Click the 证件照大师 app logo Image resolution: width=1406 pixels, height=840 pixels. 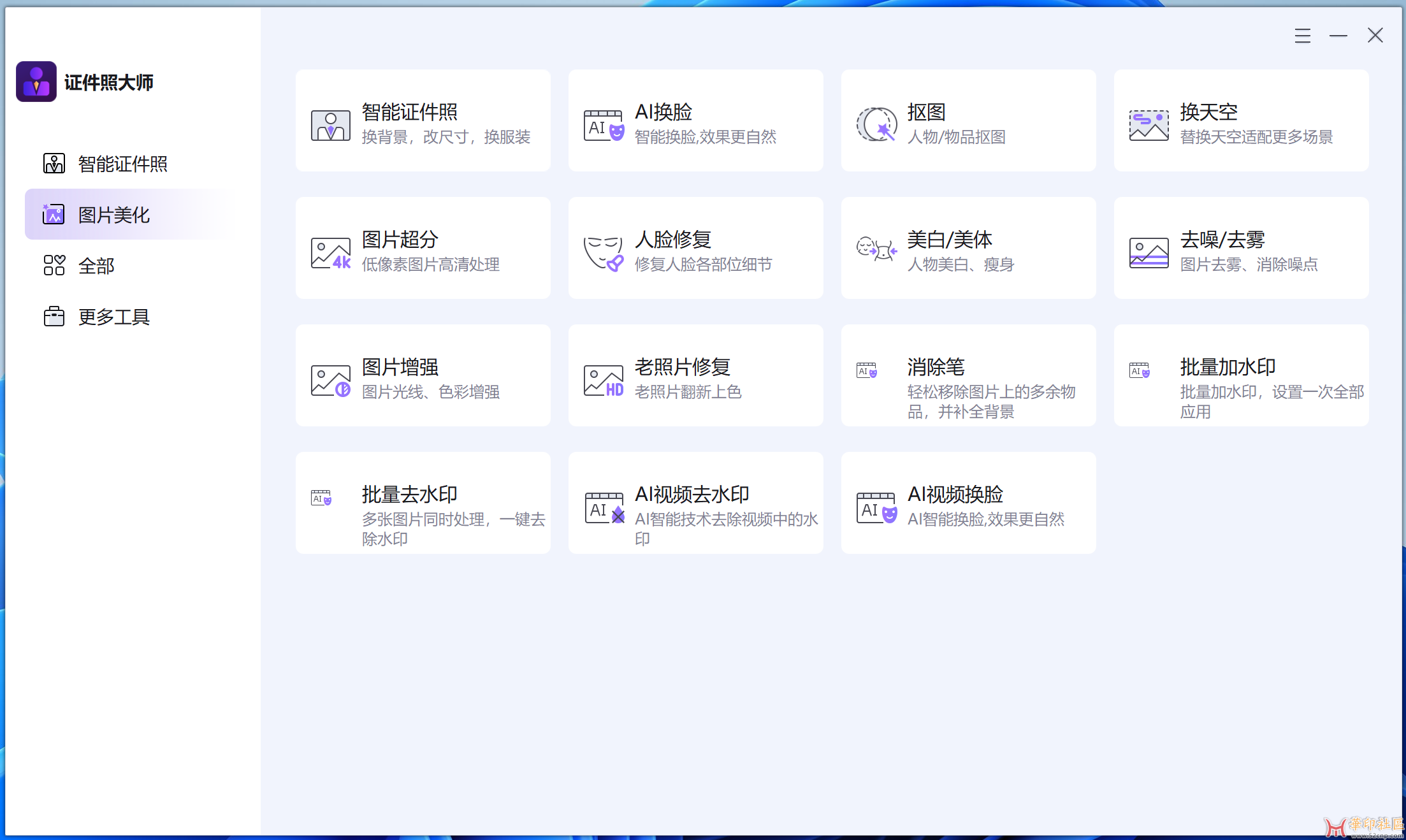point(36,82)
